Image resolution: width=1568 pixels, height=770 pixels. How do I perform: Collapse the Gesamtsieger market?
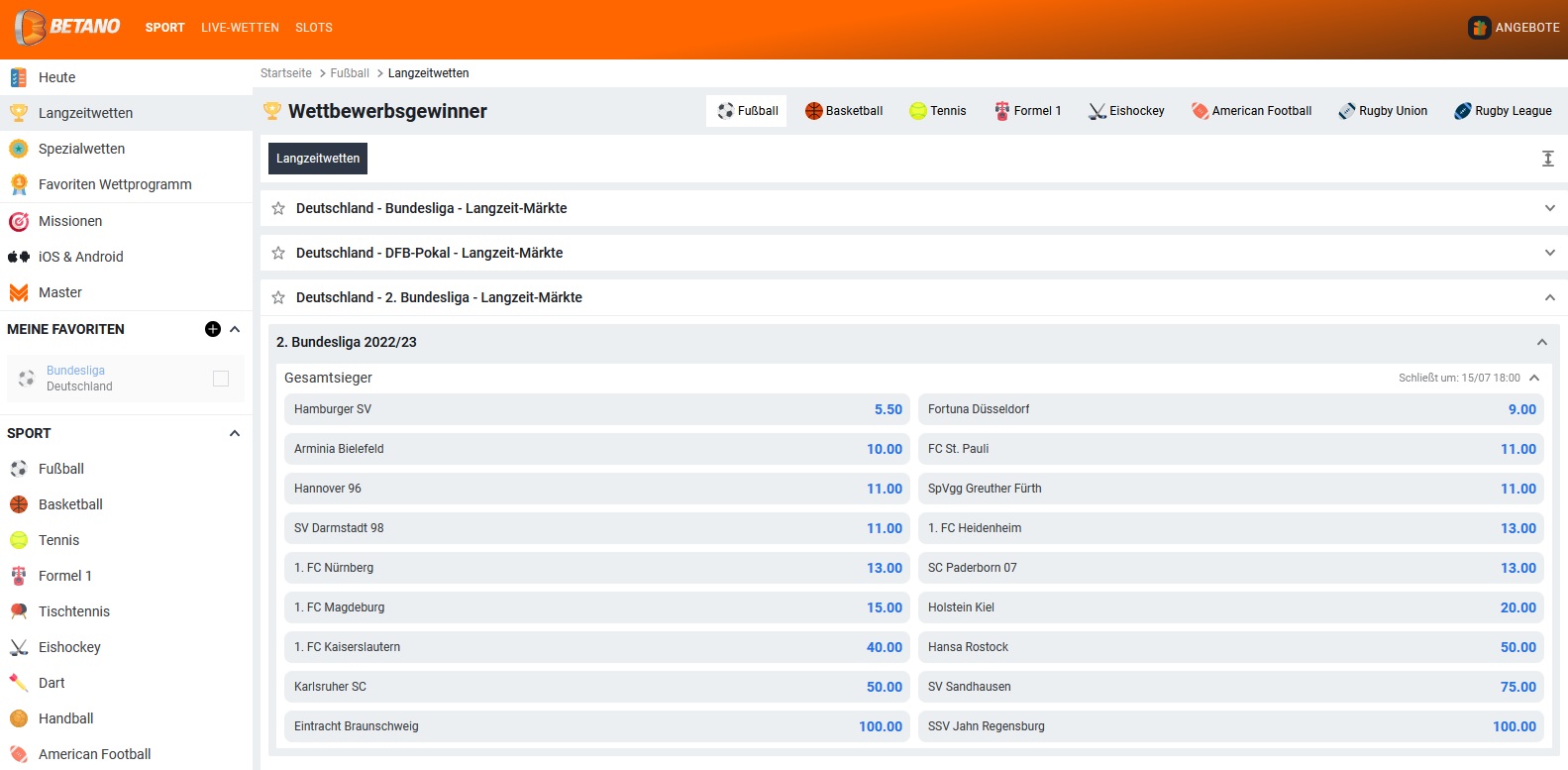(1534, 378)
